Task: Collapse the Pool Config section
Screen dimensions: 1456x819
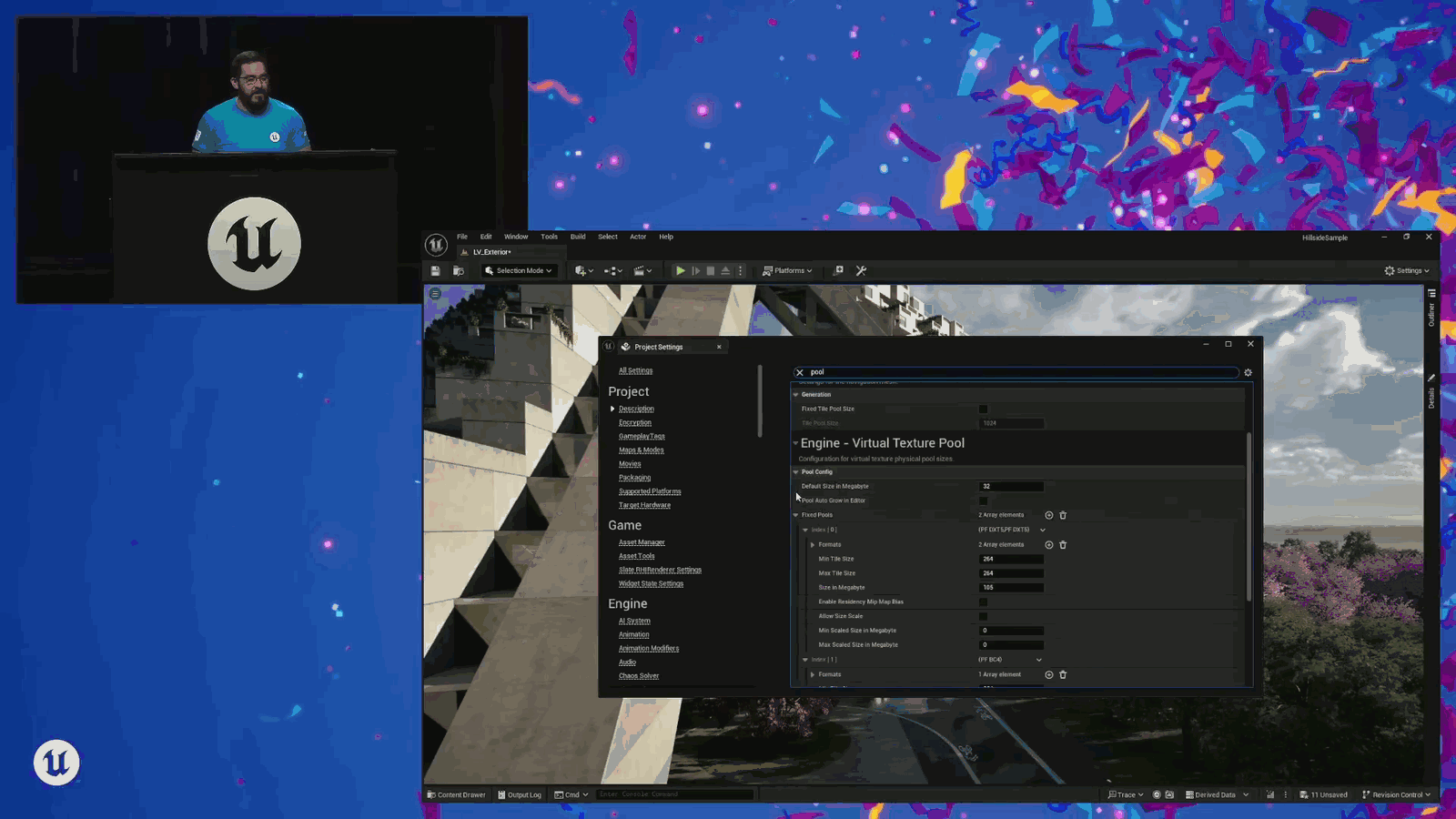Action: [795, 472]
